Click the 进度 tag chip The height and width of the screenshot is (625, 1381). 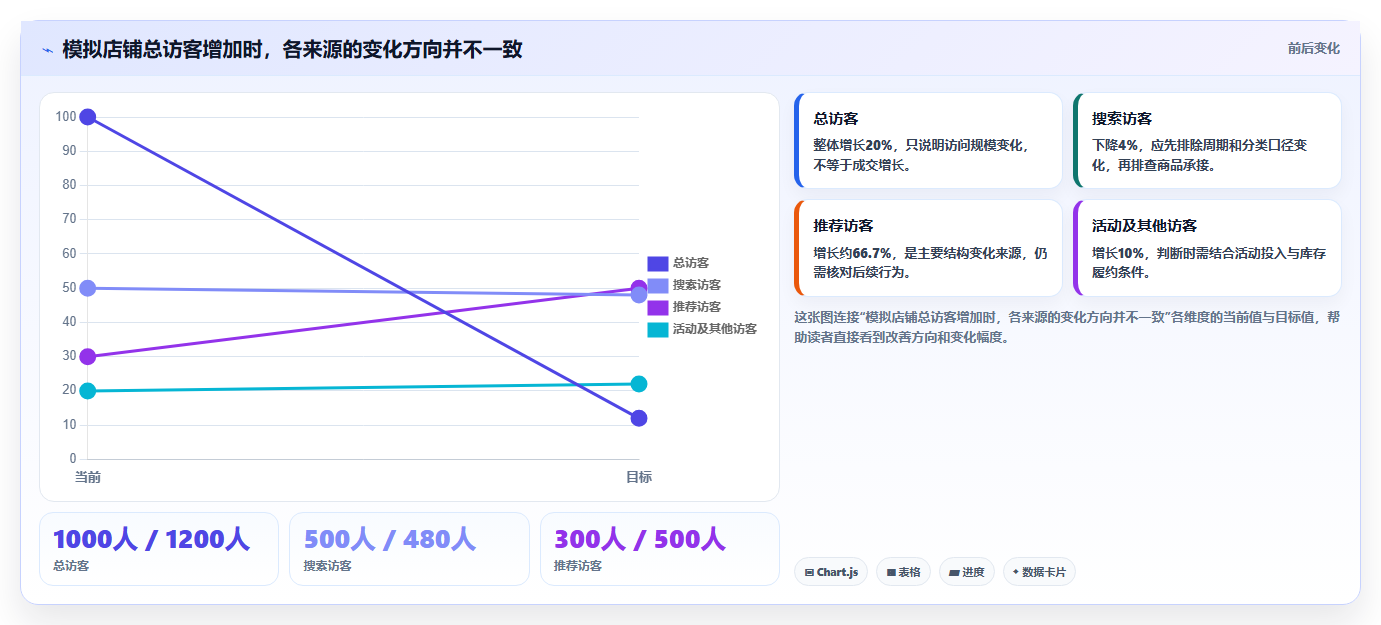pos(967,572)
